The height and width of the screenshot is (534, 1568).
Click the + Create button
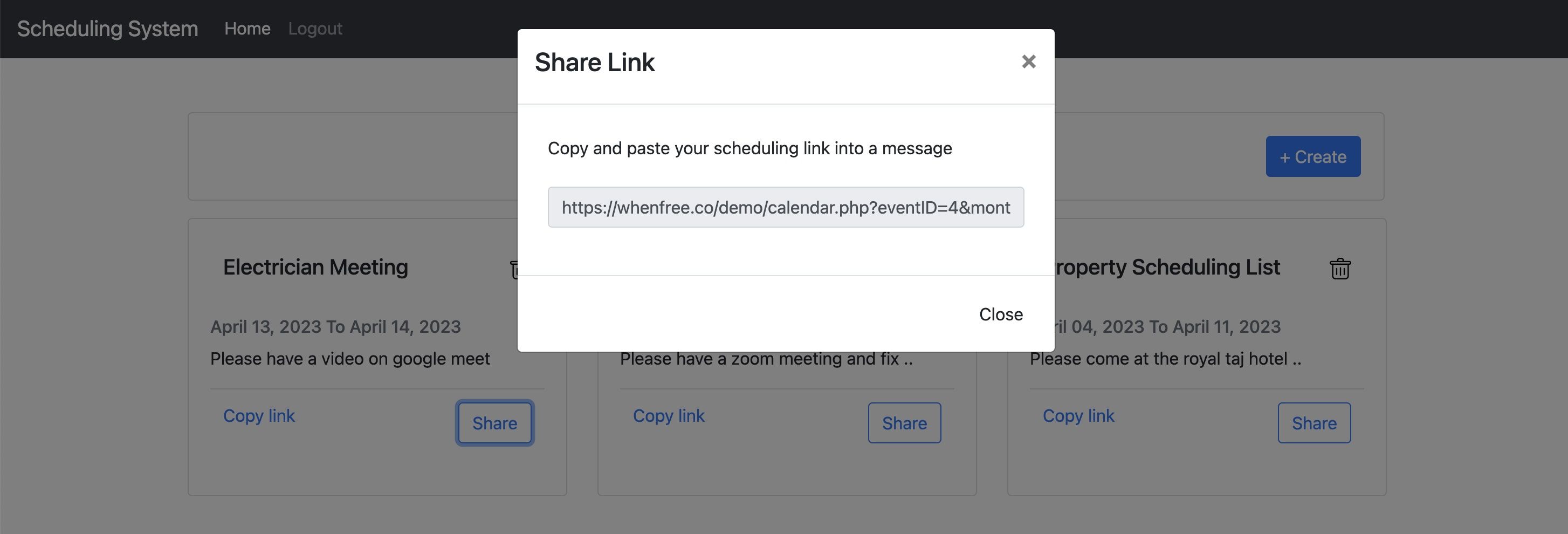pos(1312,156)
